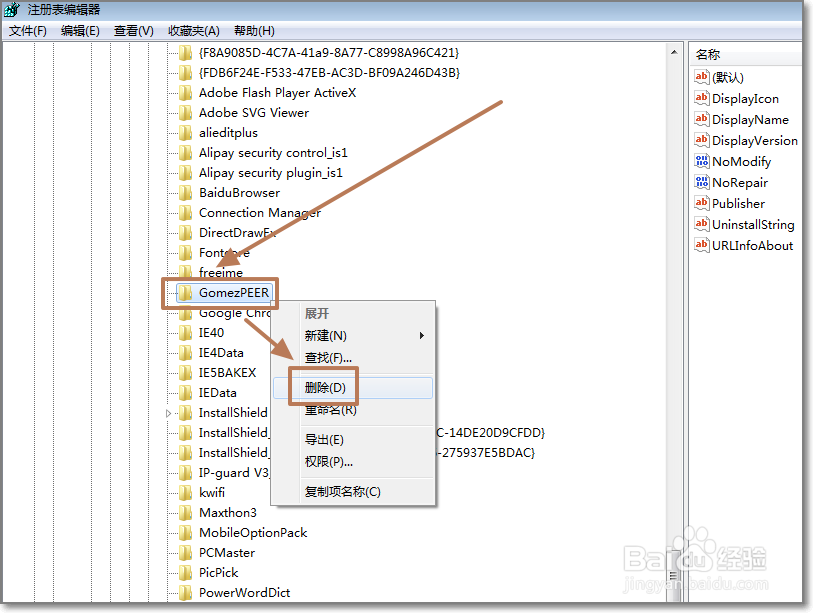Choose 导出(E) in the context menu
Image resolution: width=813 pixels, height=613 pixels.
pos(353,440)
